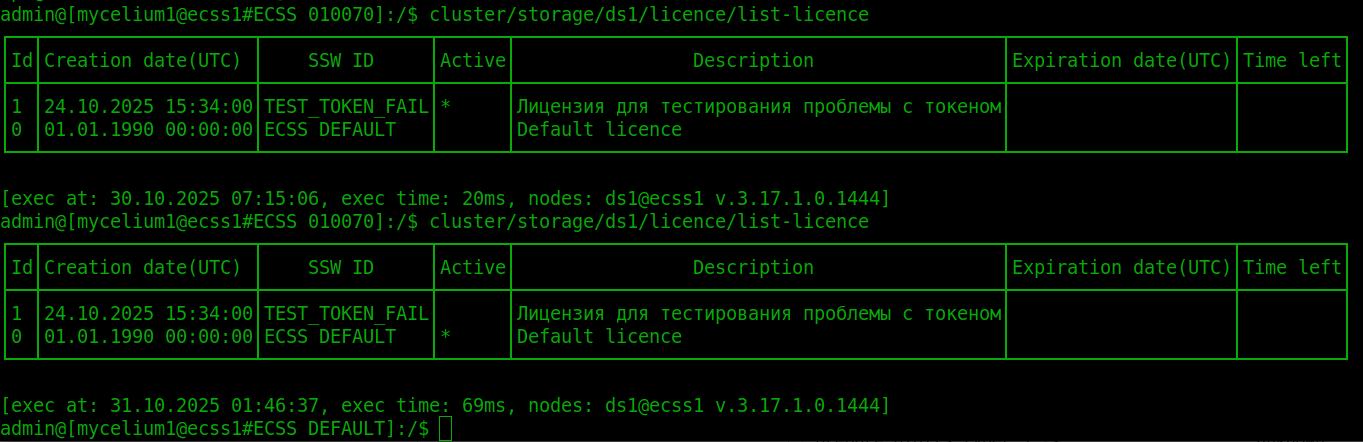Image resolution: width=1363 pixels, height=442 pixels.
Task: Click date 24.10.2025 15:34:00 in second table
Action: (149, 314)
